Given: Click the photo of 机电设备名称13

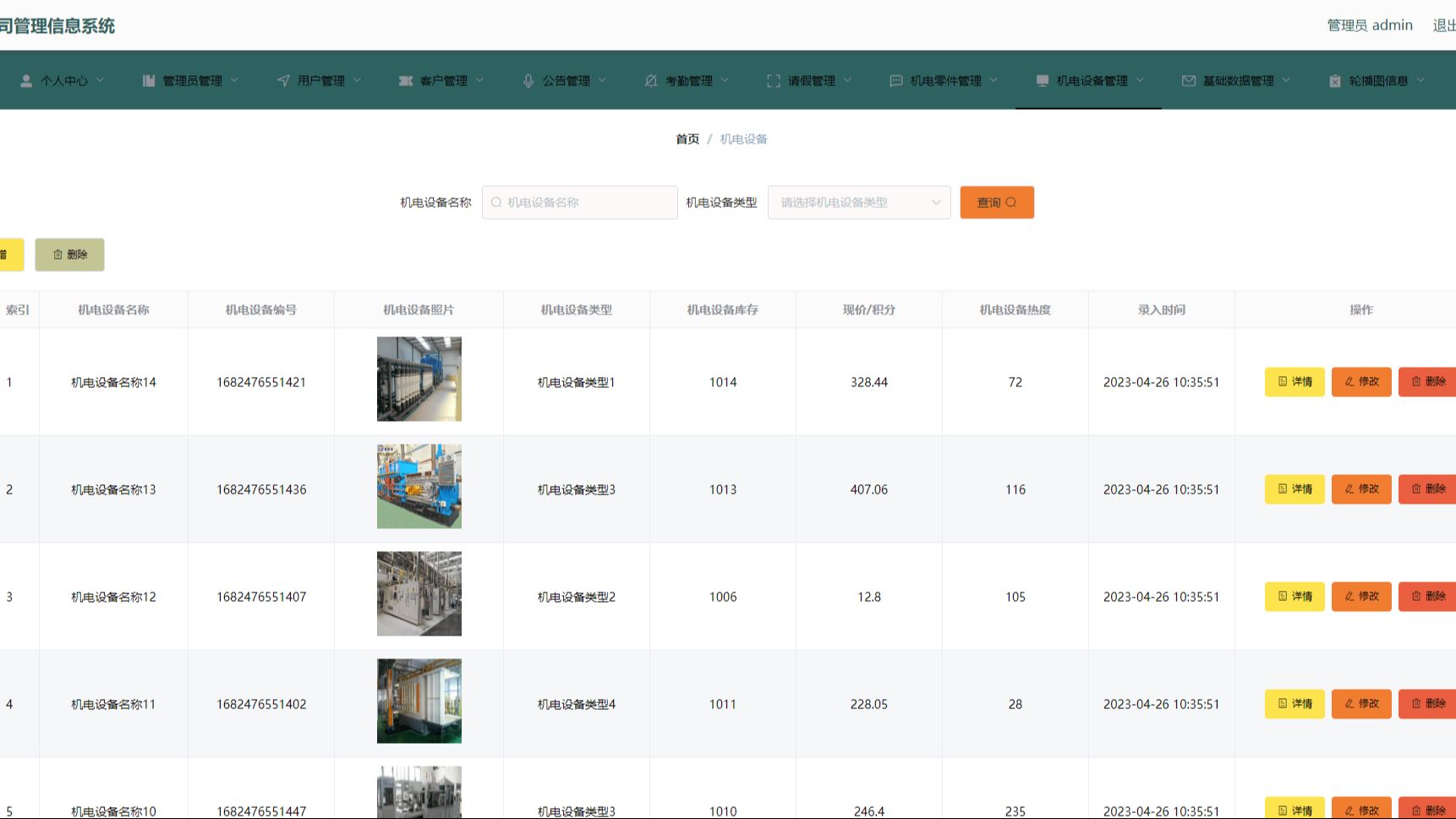Looking at the screenshot, I should [419, 487].
